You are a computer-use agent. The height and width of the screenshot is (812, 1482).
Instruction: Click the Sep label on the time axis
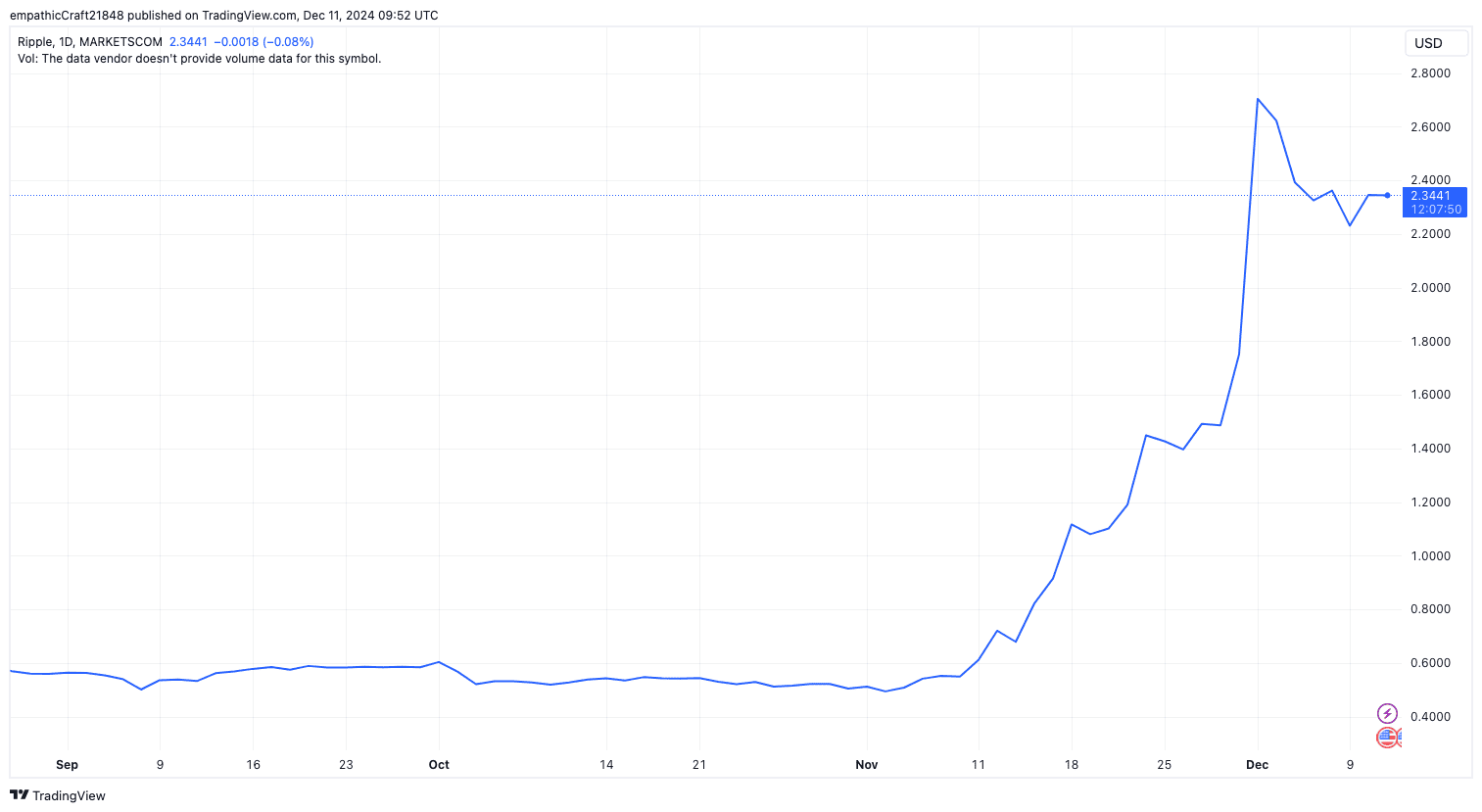[x=67, y=765]
